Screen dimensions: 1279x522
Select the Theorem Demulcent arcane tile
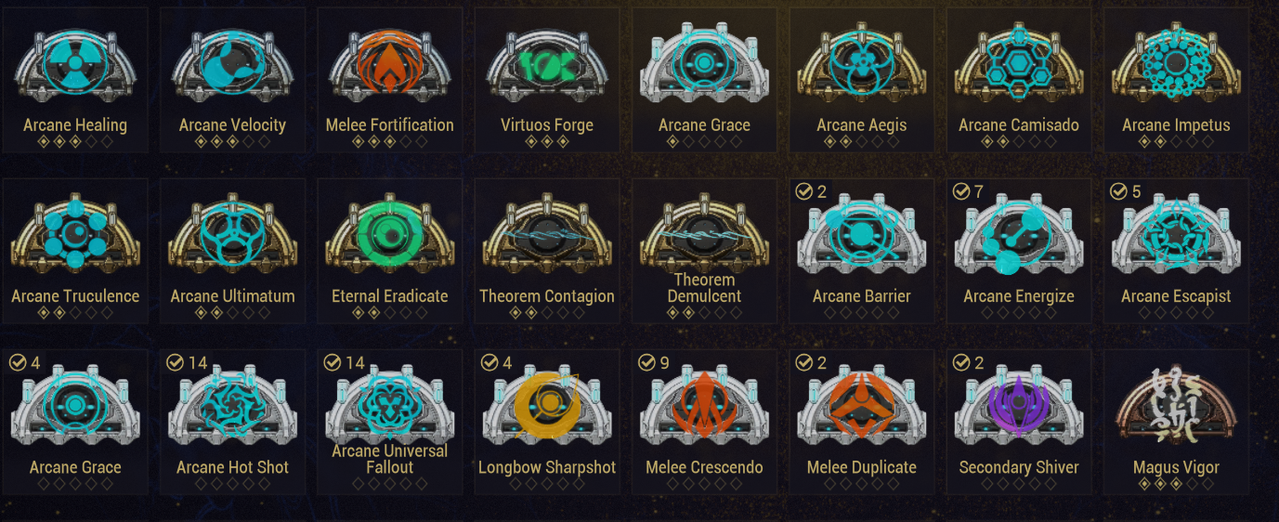click(x=705, y=250)
